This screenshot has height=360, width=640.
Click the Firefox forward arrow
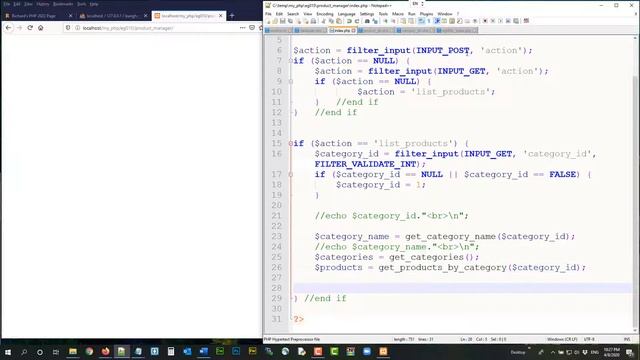pos(19,28)
